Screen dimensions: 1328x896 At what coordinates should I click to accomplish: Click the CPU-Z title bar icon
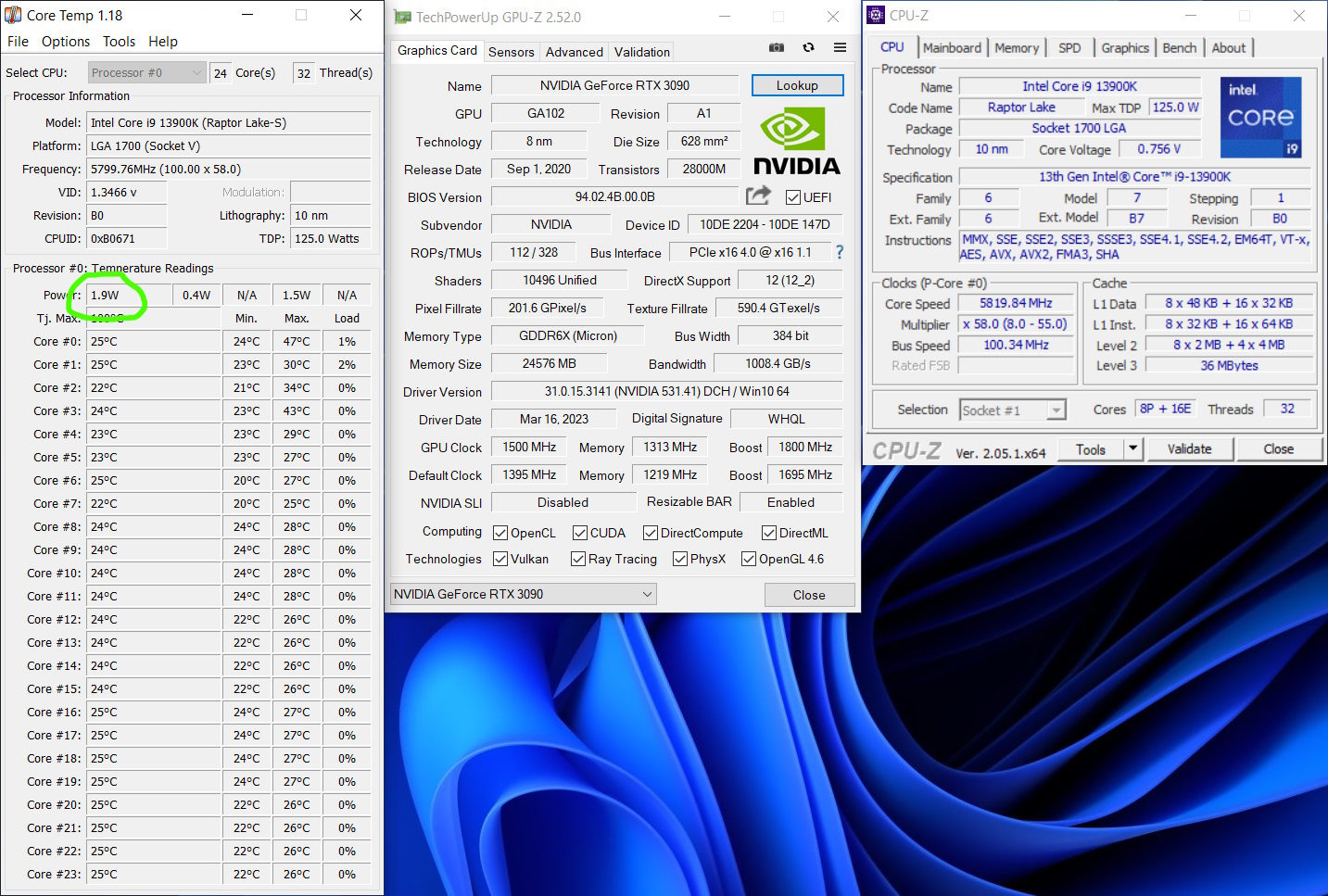point(875,14)
